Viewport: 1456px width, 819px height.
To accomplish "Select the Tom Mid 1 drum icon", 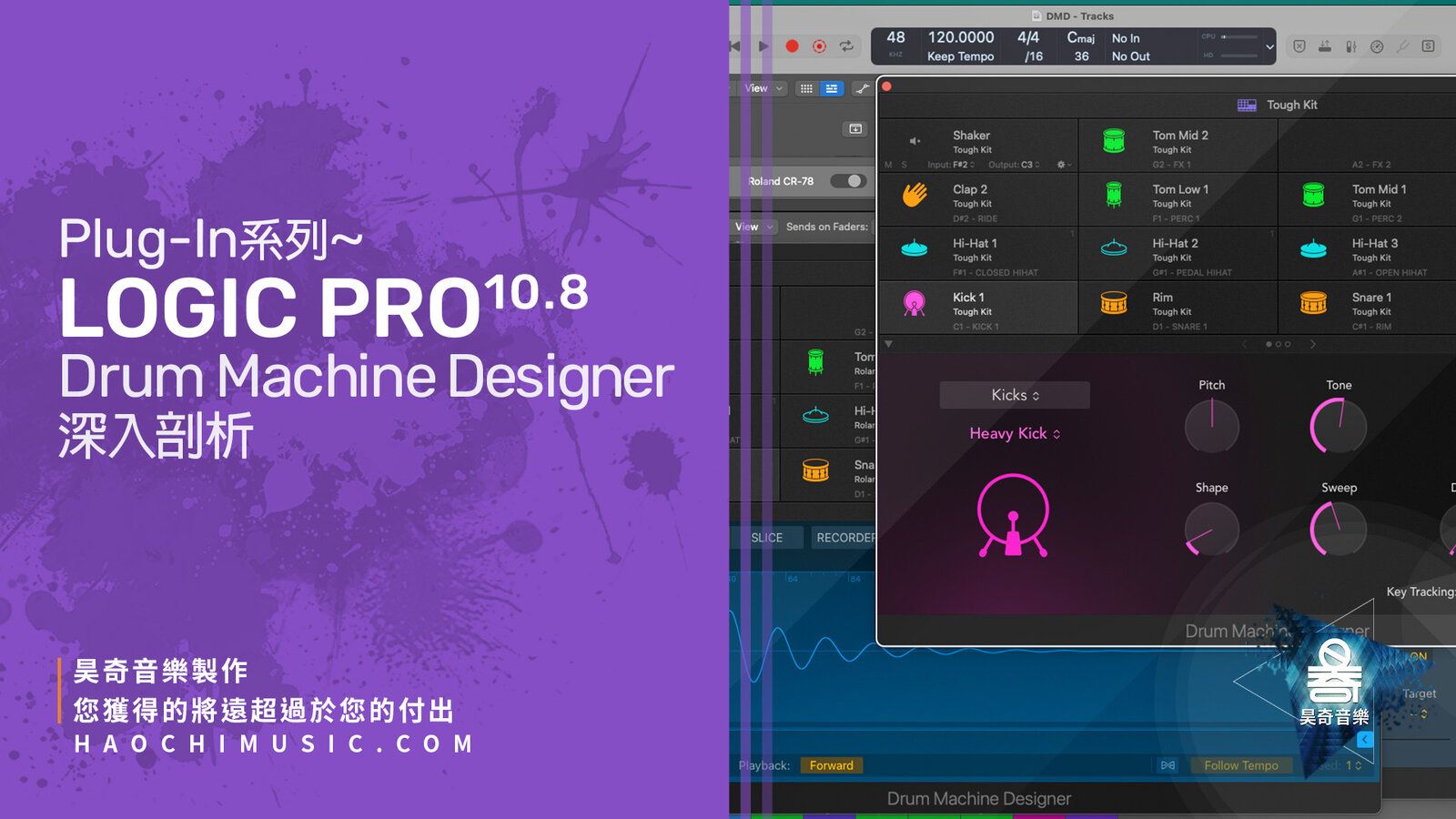I will (1313, 195).
